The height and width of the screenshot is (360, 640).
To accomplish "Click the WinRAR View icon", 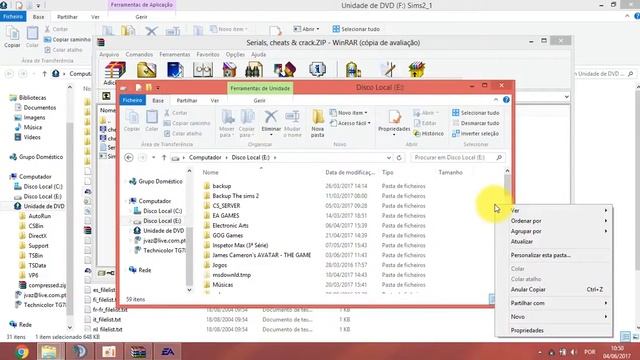I will (x=203, y=70).
